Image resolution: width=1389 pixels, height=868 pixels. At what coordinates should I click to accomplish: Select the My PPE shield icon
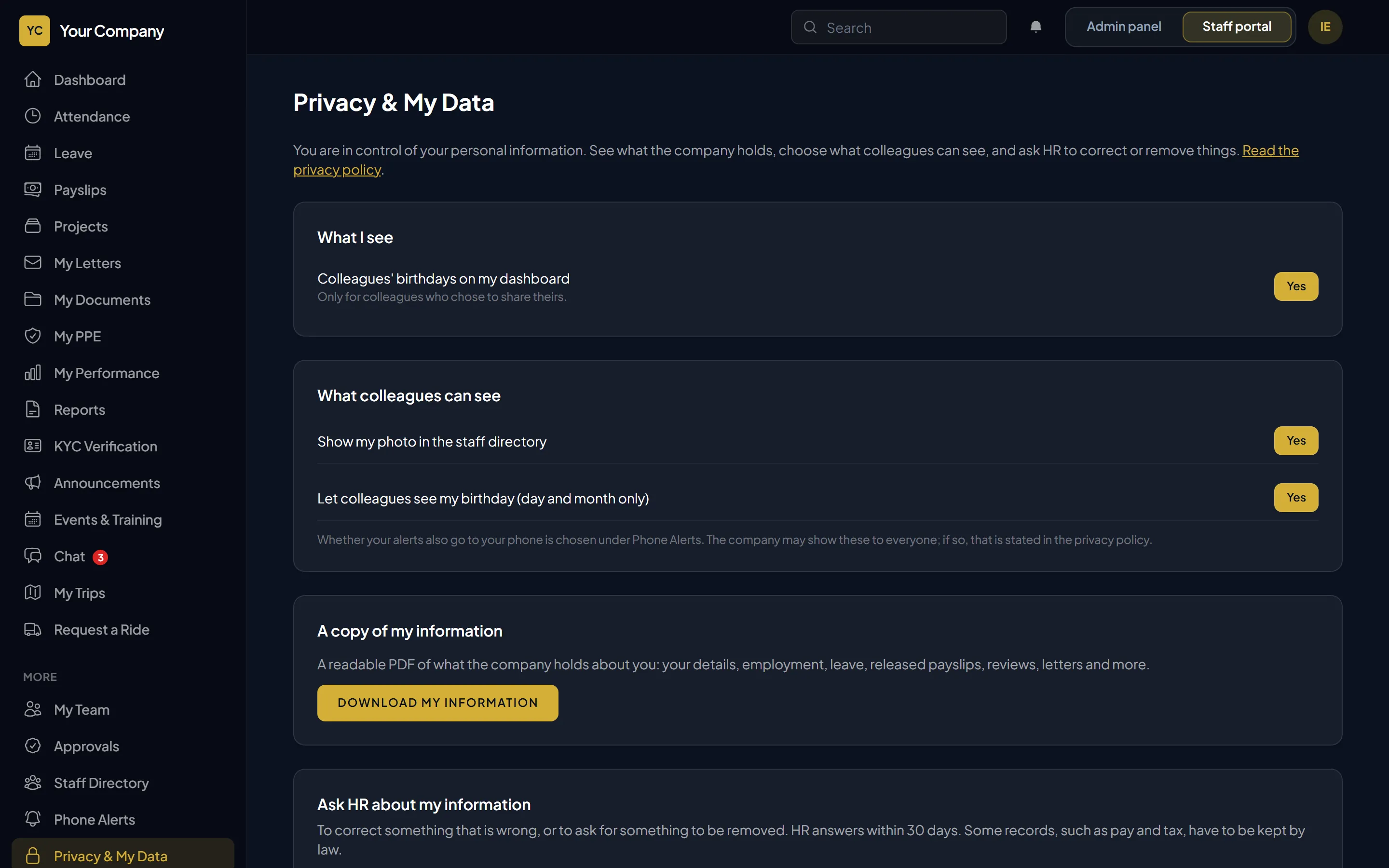[x=33, y=336]
